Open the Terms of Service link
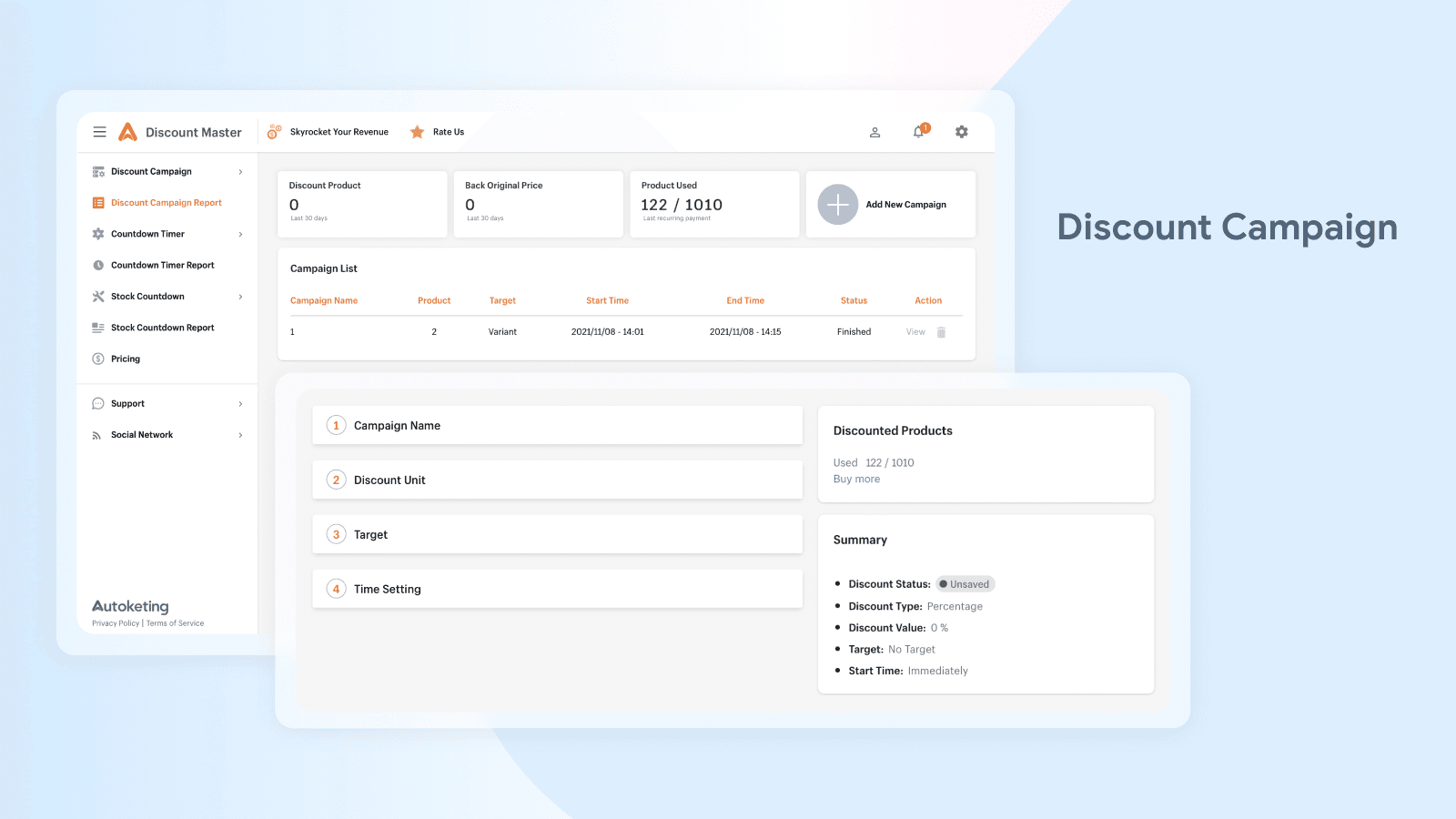The height and width of the screenshot is (819, 1456). [175, 623]
